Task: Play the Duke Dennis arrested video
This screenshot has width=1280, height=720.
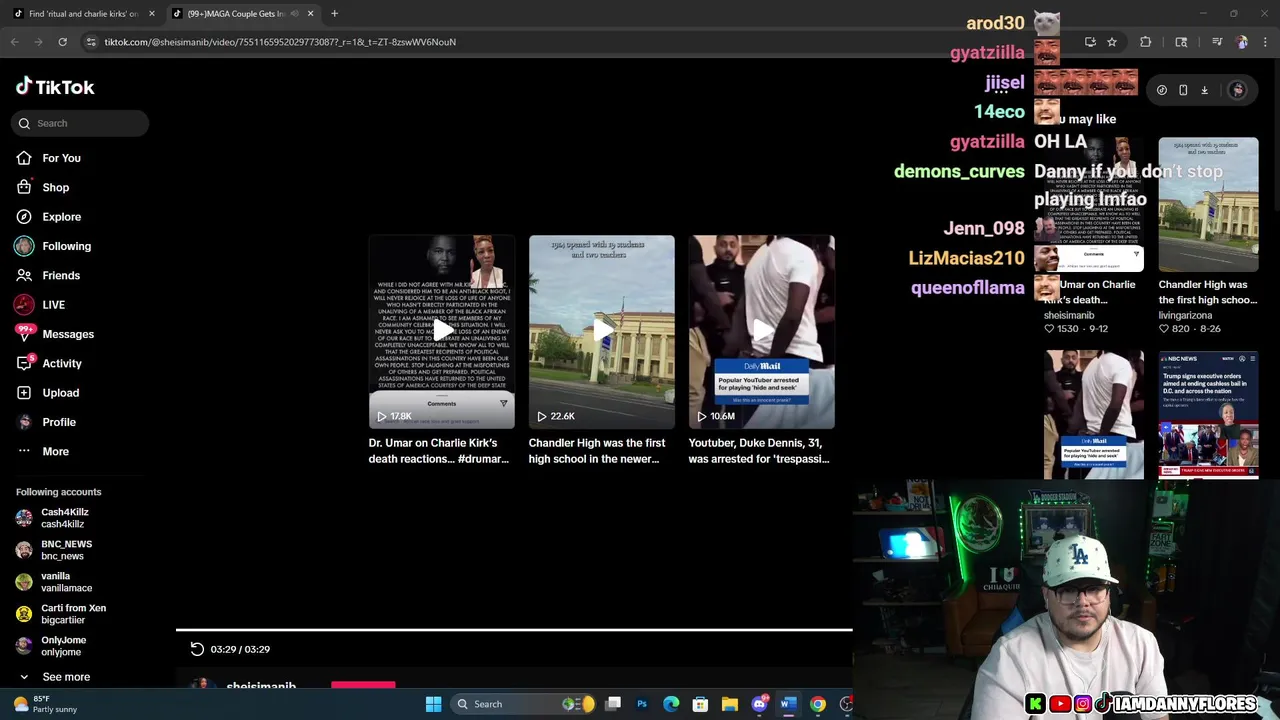Action: (x=762, y=332)
